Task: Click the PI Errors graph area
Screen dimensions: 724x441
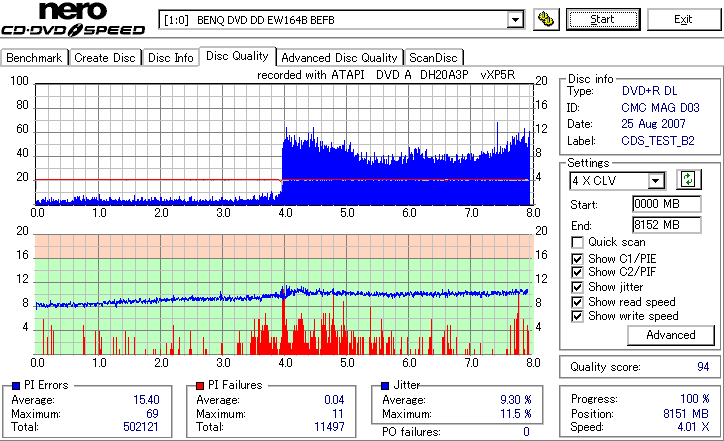Action: [x=284, y=144]
